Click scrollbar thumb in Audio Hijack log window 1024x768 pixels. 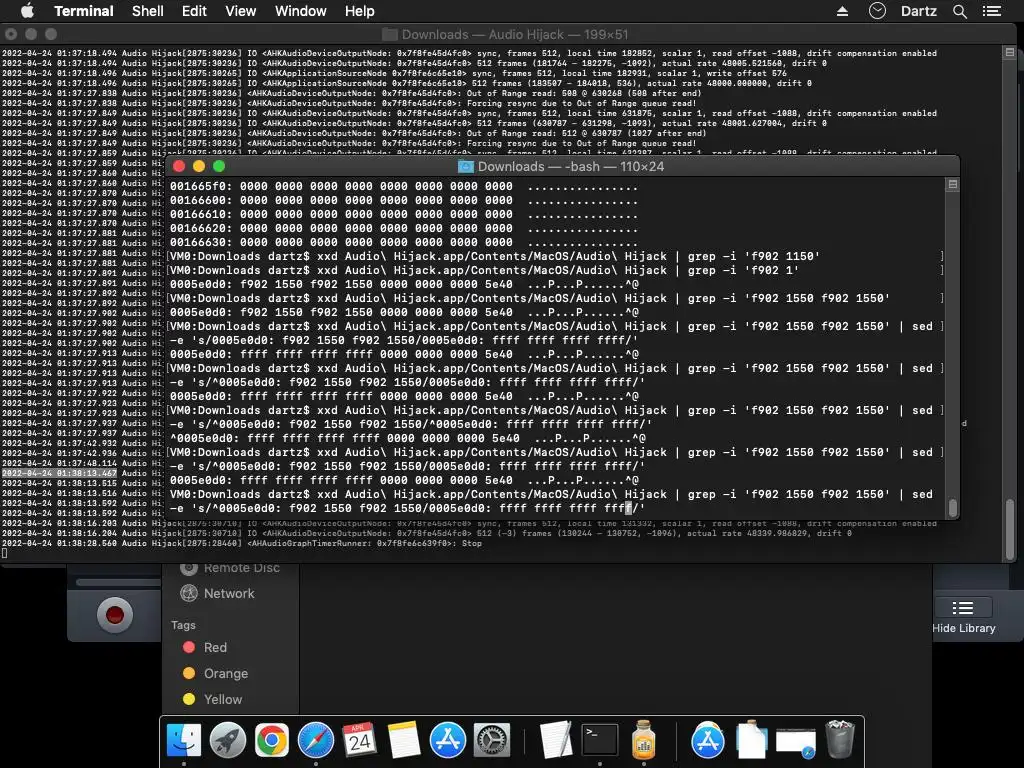(1010, 529)
